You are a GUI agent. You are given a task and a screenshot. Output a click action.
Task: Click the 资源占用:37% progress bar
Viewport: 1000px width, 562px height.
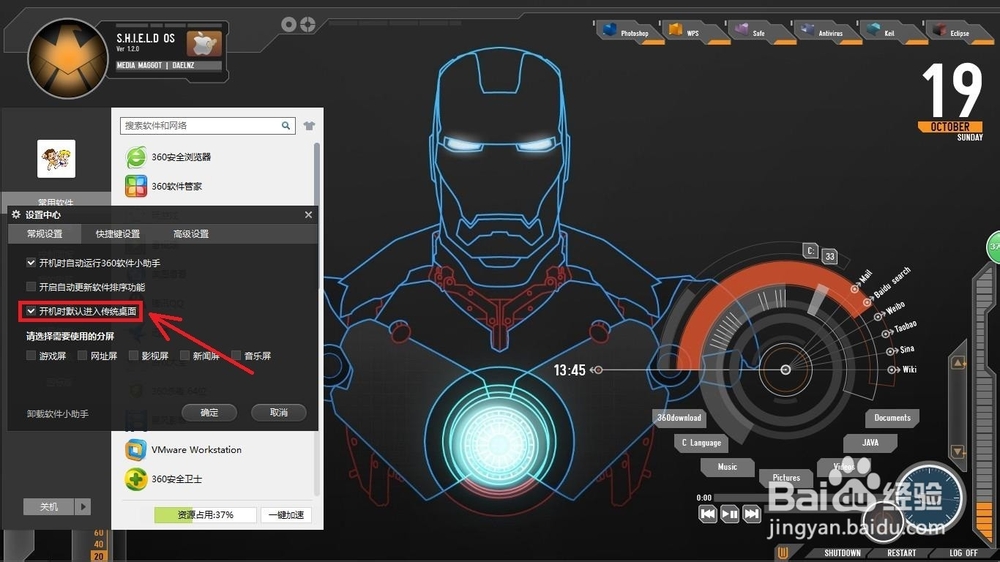click(205, 515)
